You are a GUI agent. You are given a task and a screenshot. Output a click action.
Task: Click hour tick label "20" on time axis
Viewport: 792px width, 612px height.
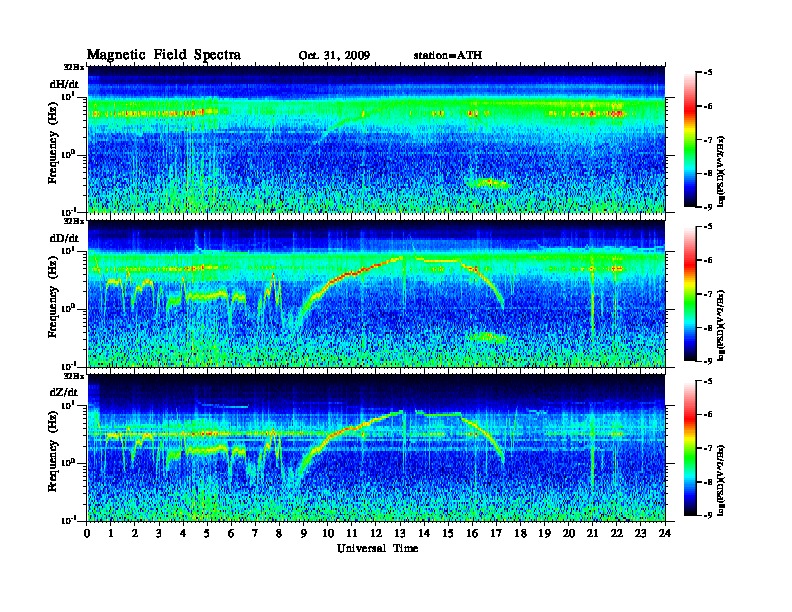tap(568, 534)
